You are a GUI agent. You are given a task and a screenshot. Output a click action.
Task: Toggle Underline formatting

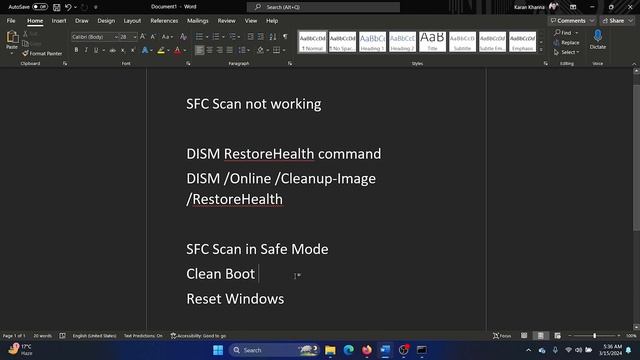tap(96, 50)
